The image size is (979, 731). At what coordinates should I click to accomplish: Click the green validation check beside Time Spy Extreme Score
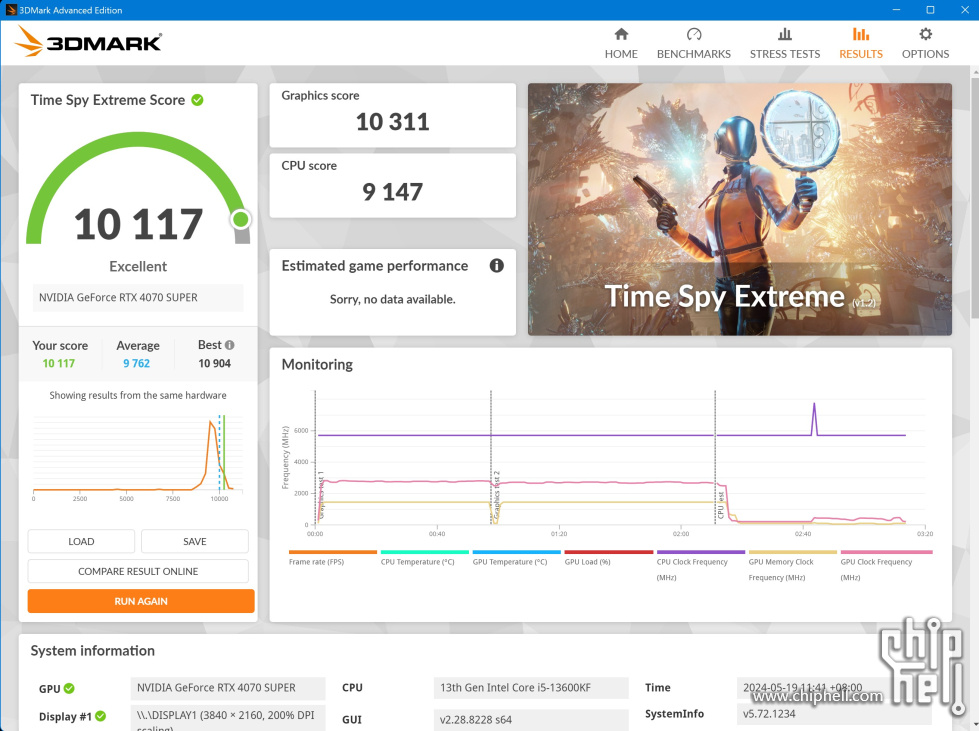coord(197,100)
